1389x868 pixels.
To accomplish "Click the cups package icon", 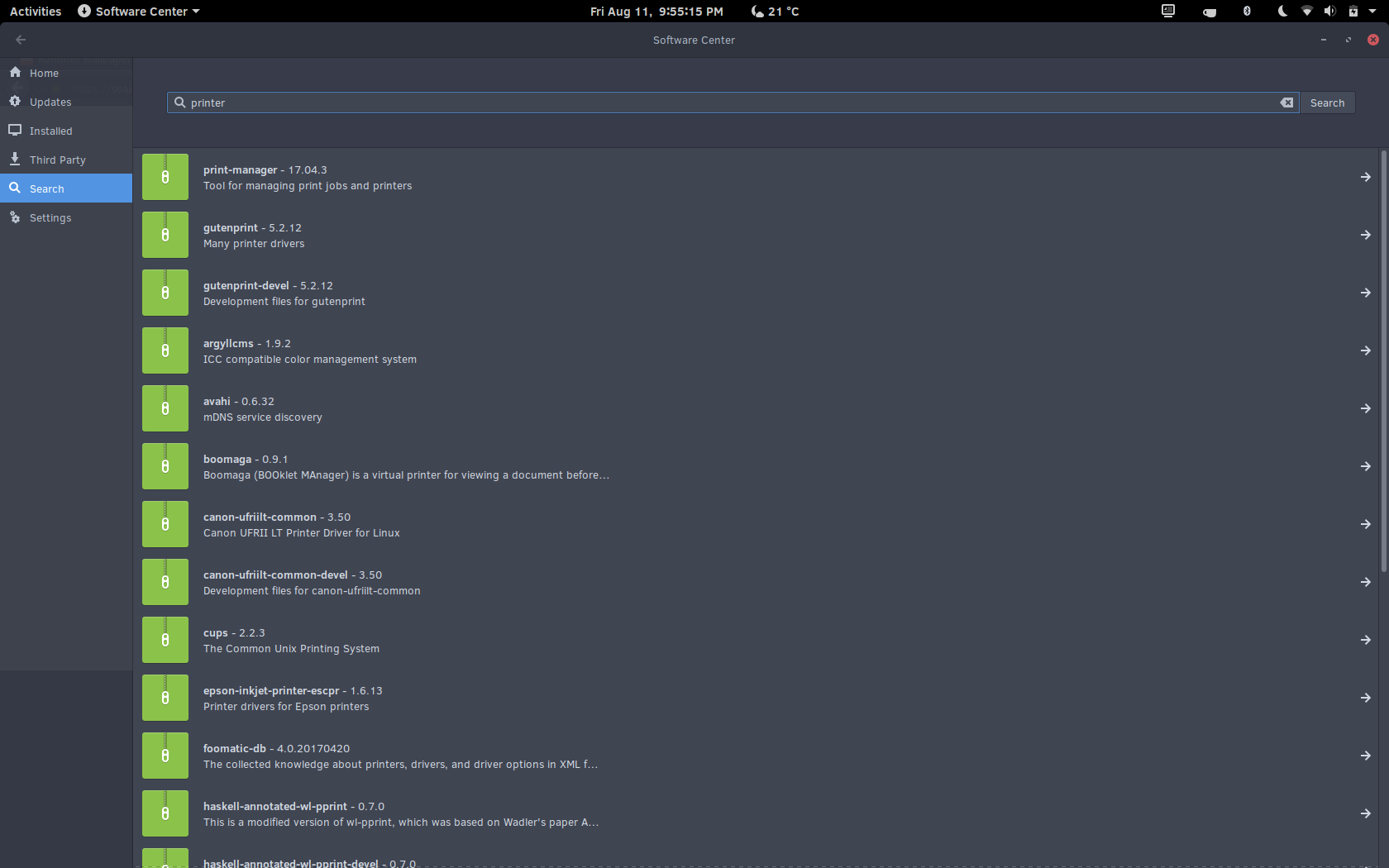I will coord(165,640).
